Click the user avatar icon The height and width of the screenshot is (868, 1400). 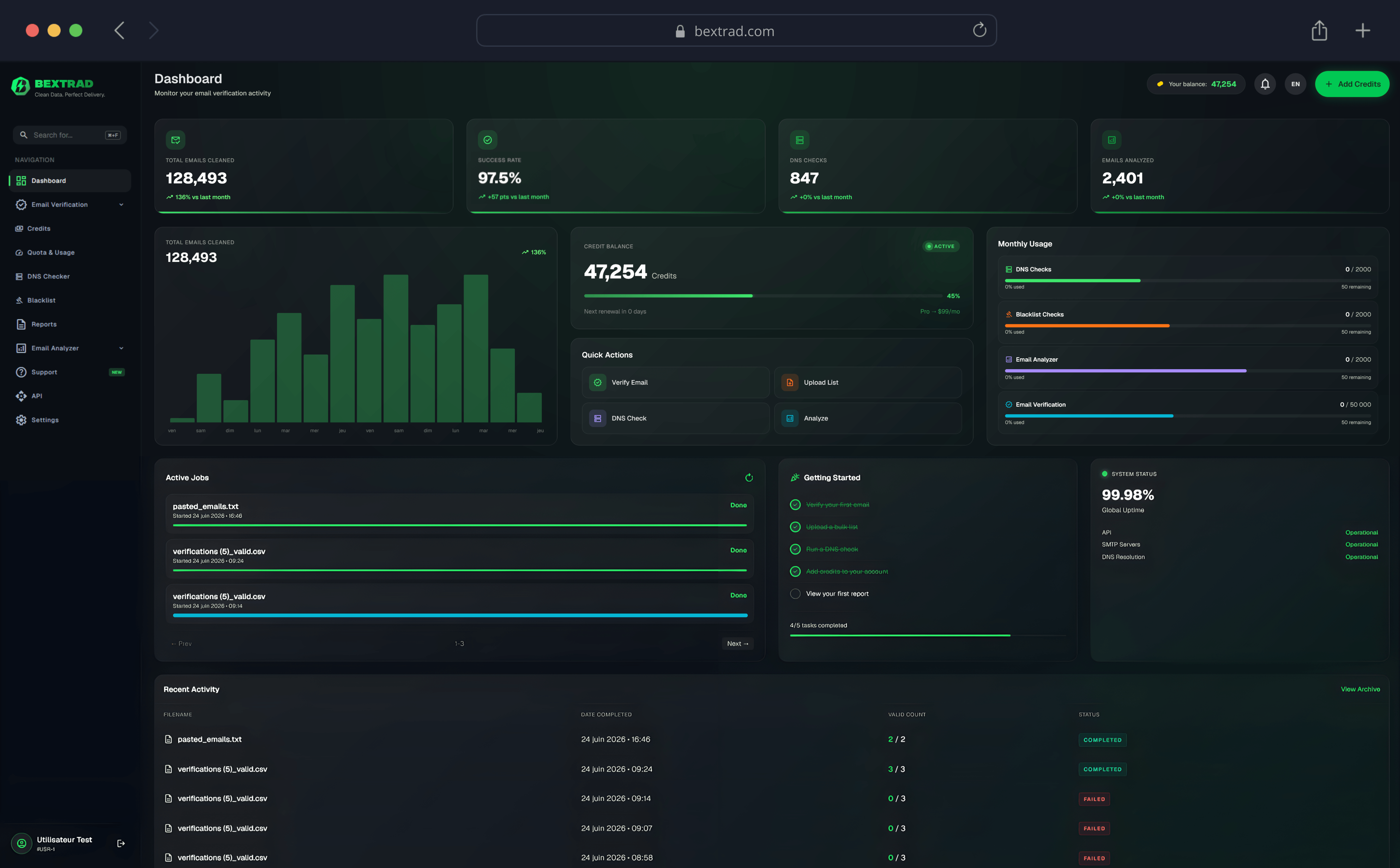[21, 843]
